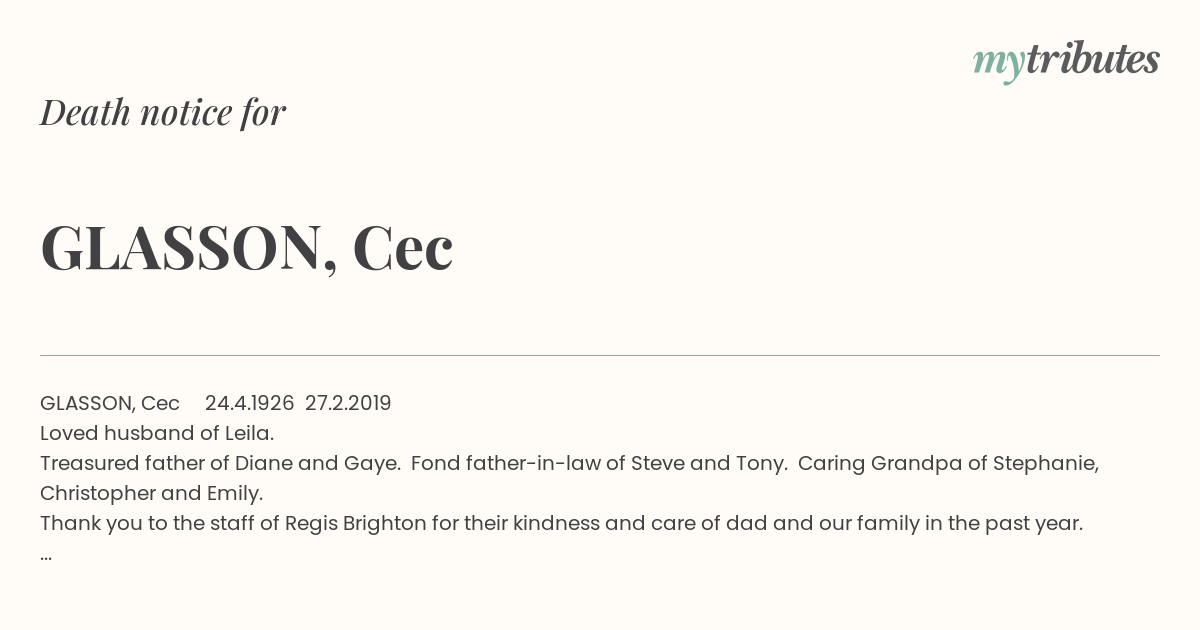Click 'Fond father-in-law of Steve and Tony'
The image size is (1200, 630).
tap(598, 463)
